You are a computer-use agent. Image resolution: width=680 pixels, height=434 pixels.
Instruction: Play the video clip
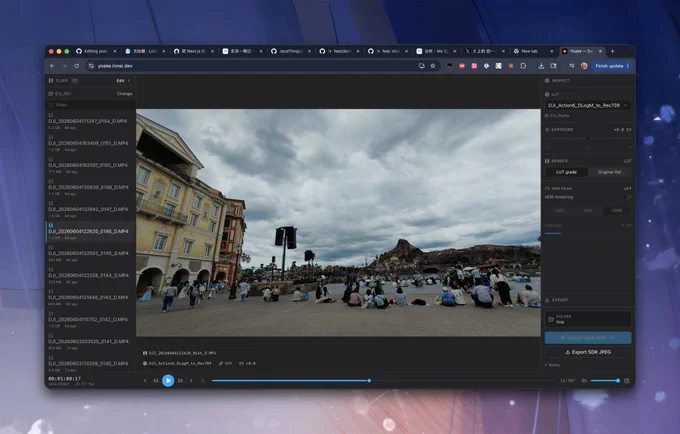[x=168, y=381]
